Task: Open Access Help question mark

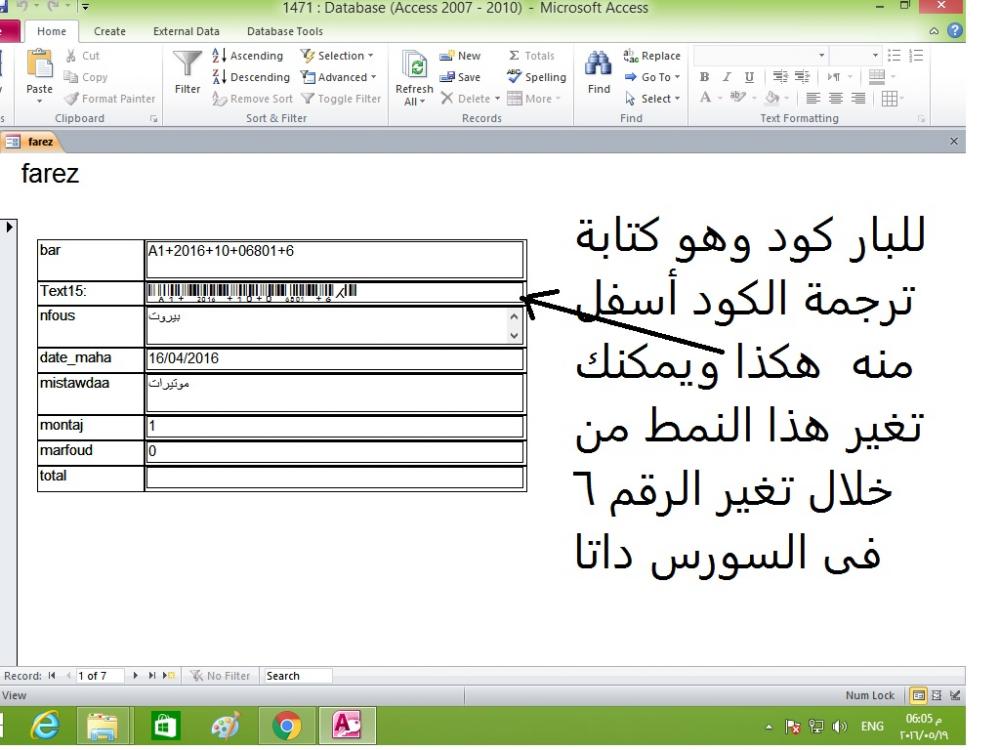Action: [x=955, y=31]
